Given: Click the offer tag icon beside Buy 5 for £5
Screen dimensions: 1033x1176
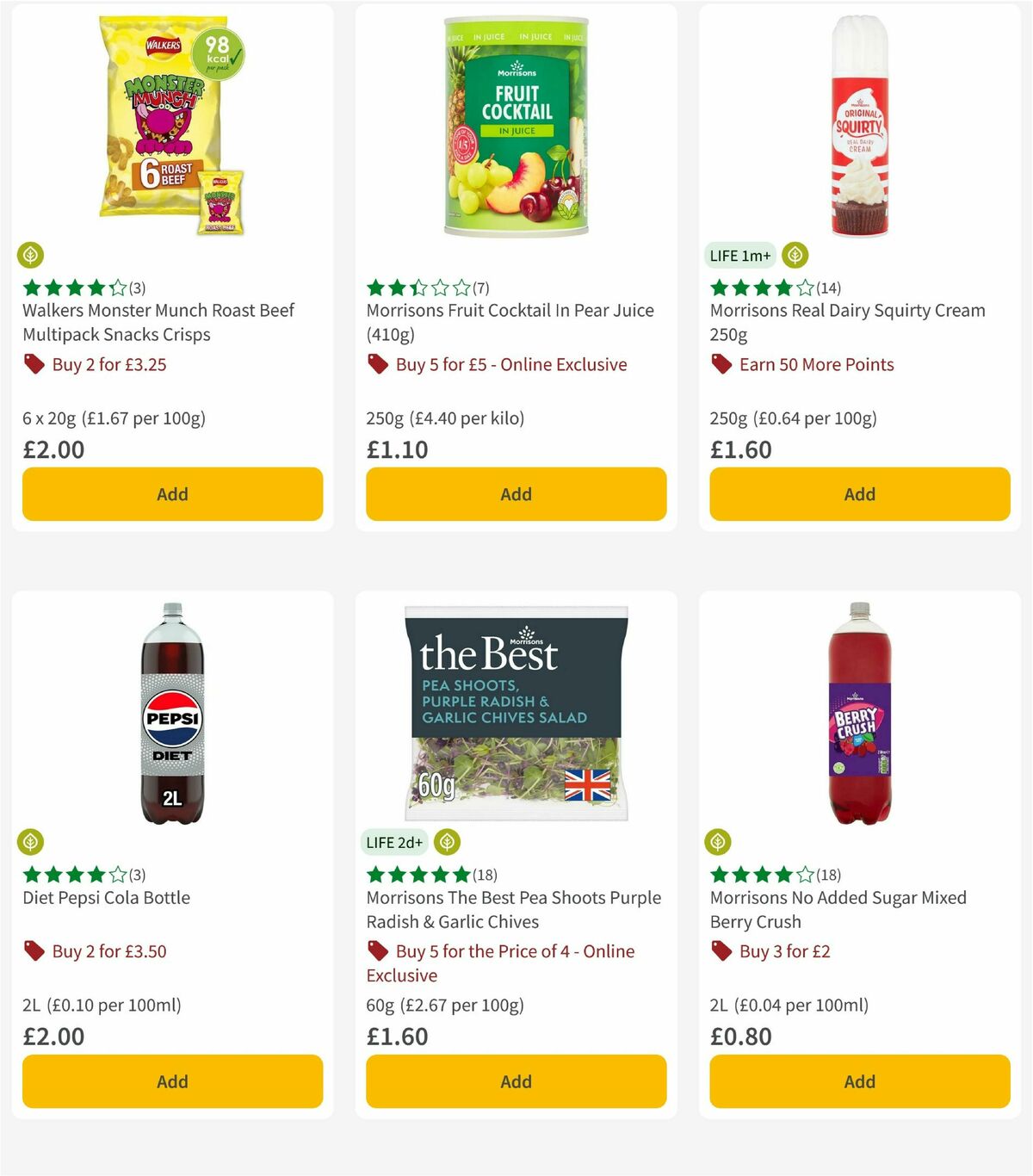Looking at the screenshot, I should tap(378, 364).
